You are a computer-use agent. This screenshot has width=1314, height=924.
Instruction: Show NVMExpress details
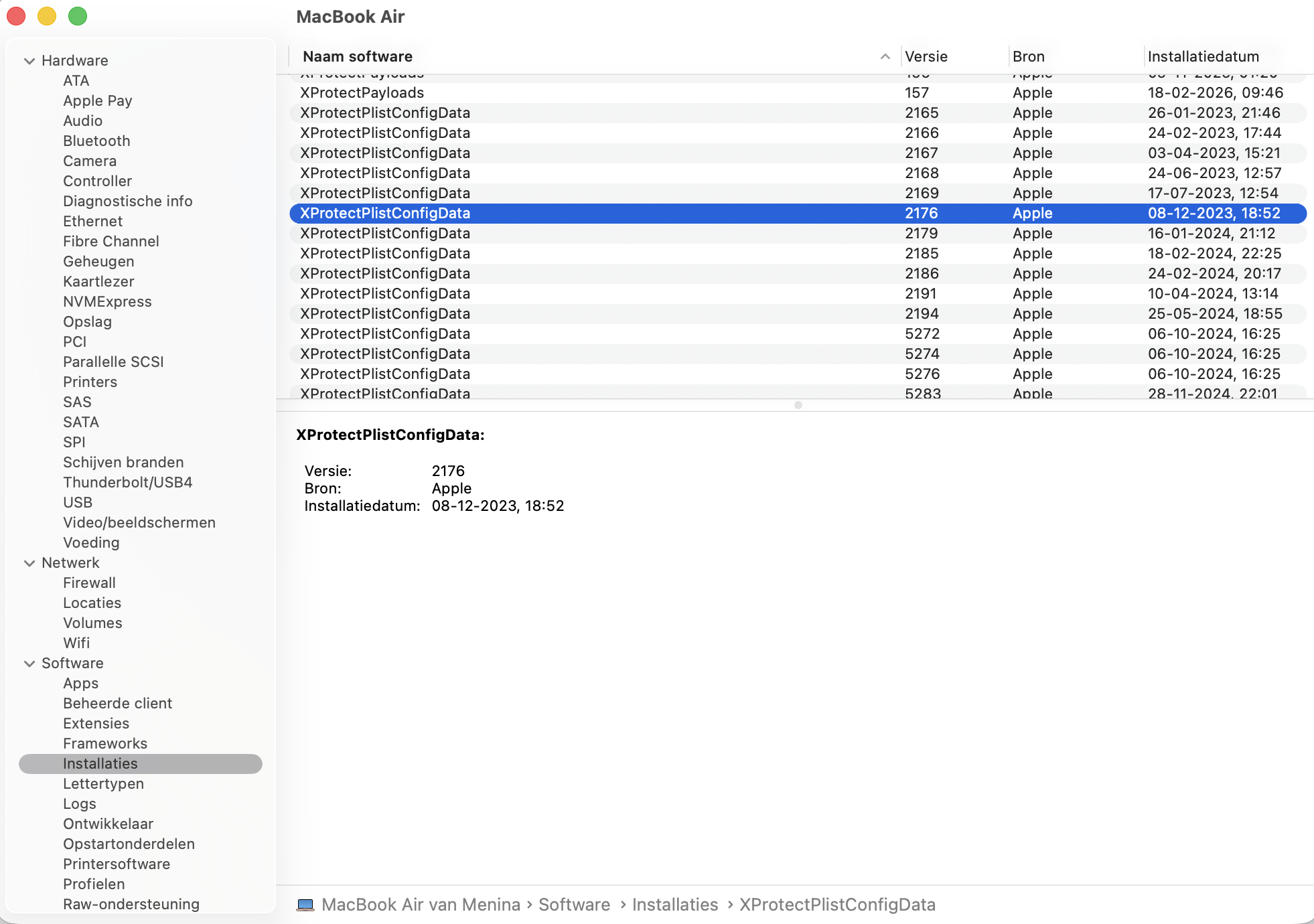coord(107,302)
